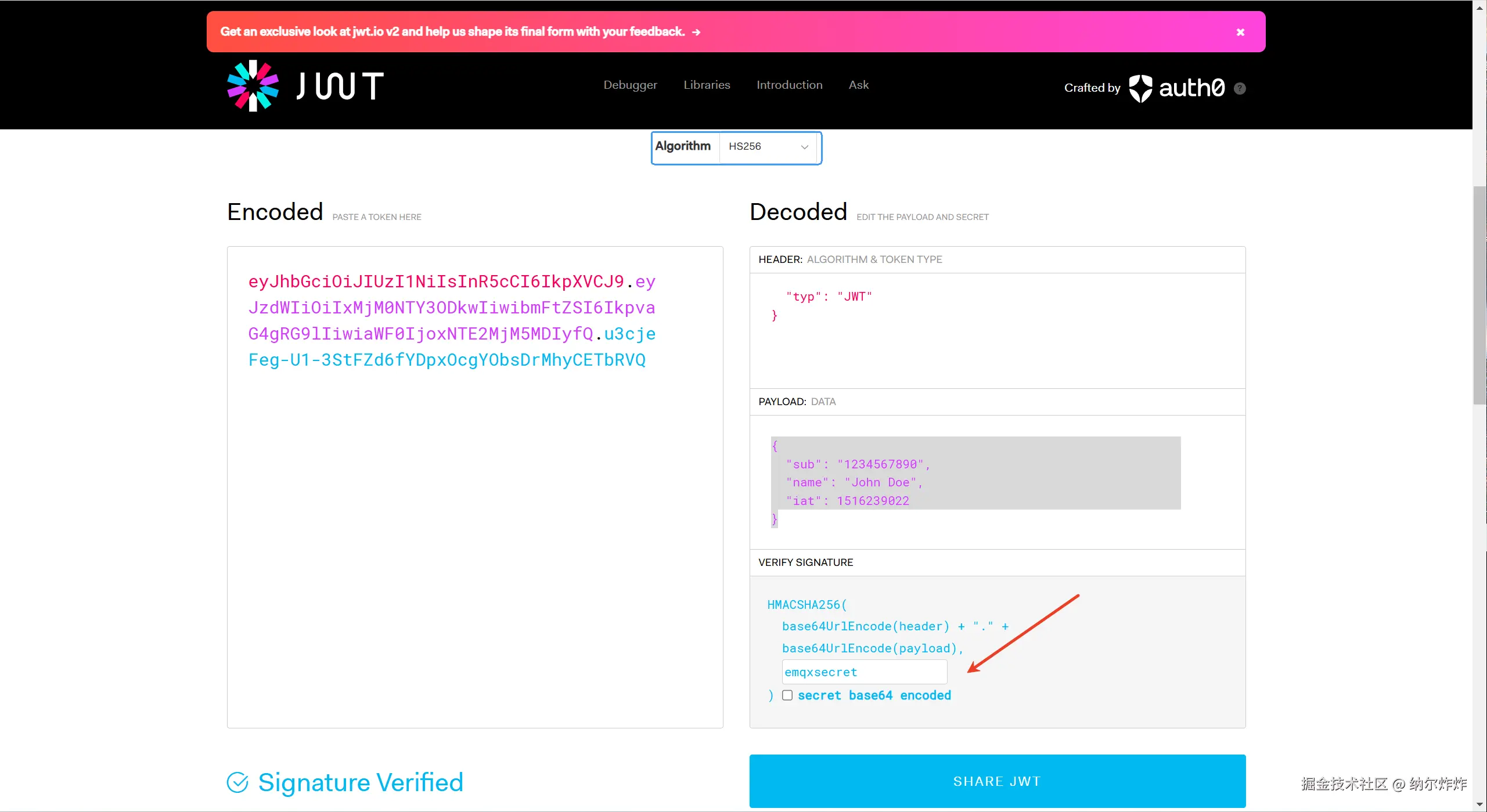This screenshot has height=812, width=1487.
Task: Open the Debugger nav item
Action: (x=630, y=85)
